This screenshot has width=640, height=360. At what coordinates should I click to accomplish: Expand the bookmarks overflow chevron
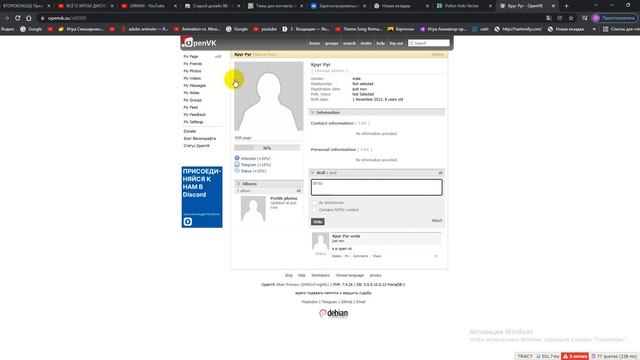[594, 29]
